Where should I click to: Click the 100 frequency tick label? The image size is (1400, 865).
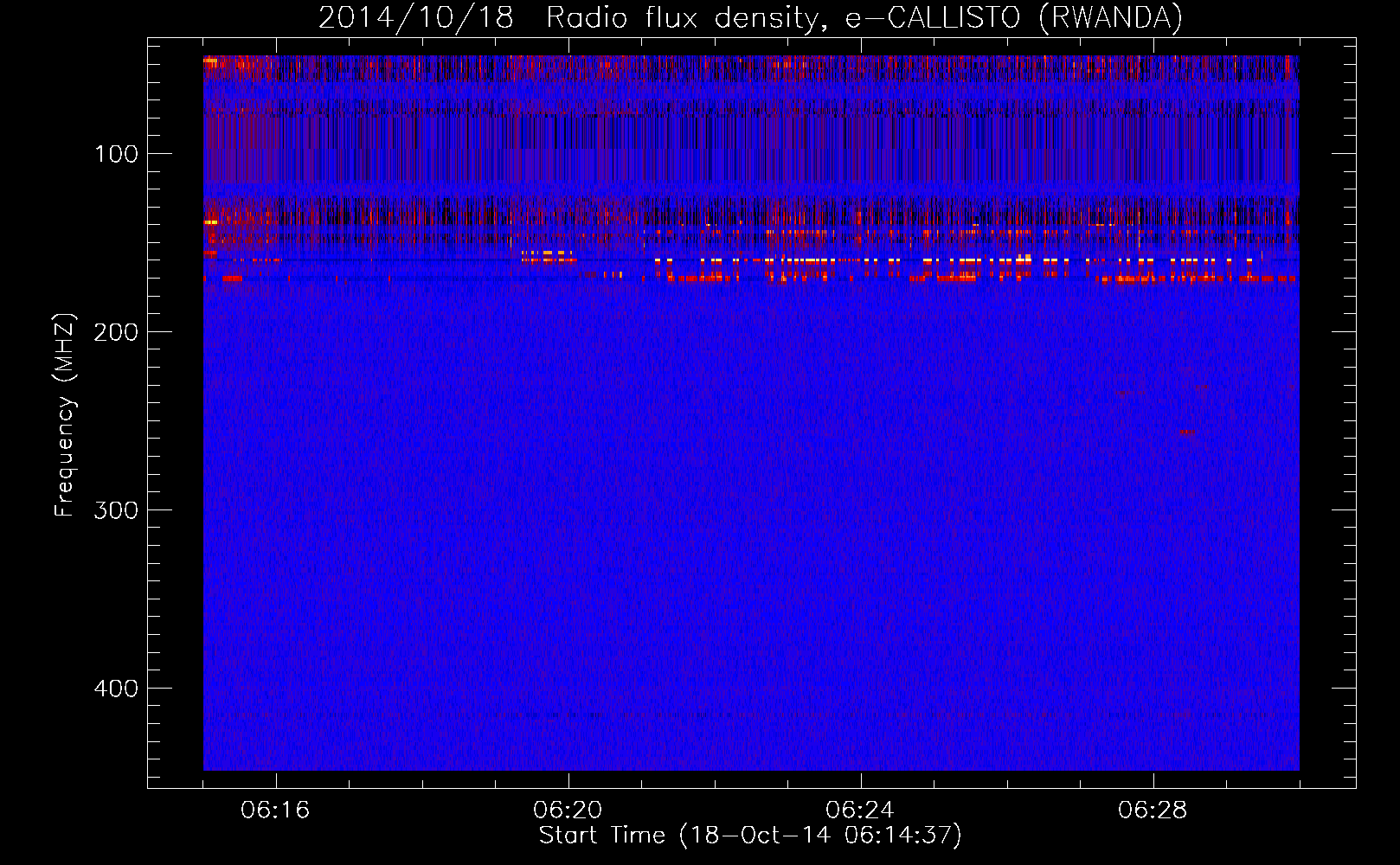[117, 154]
